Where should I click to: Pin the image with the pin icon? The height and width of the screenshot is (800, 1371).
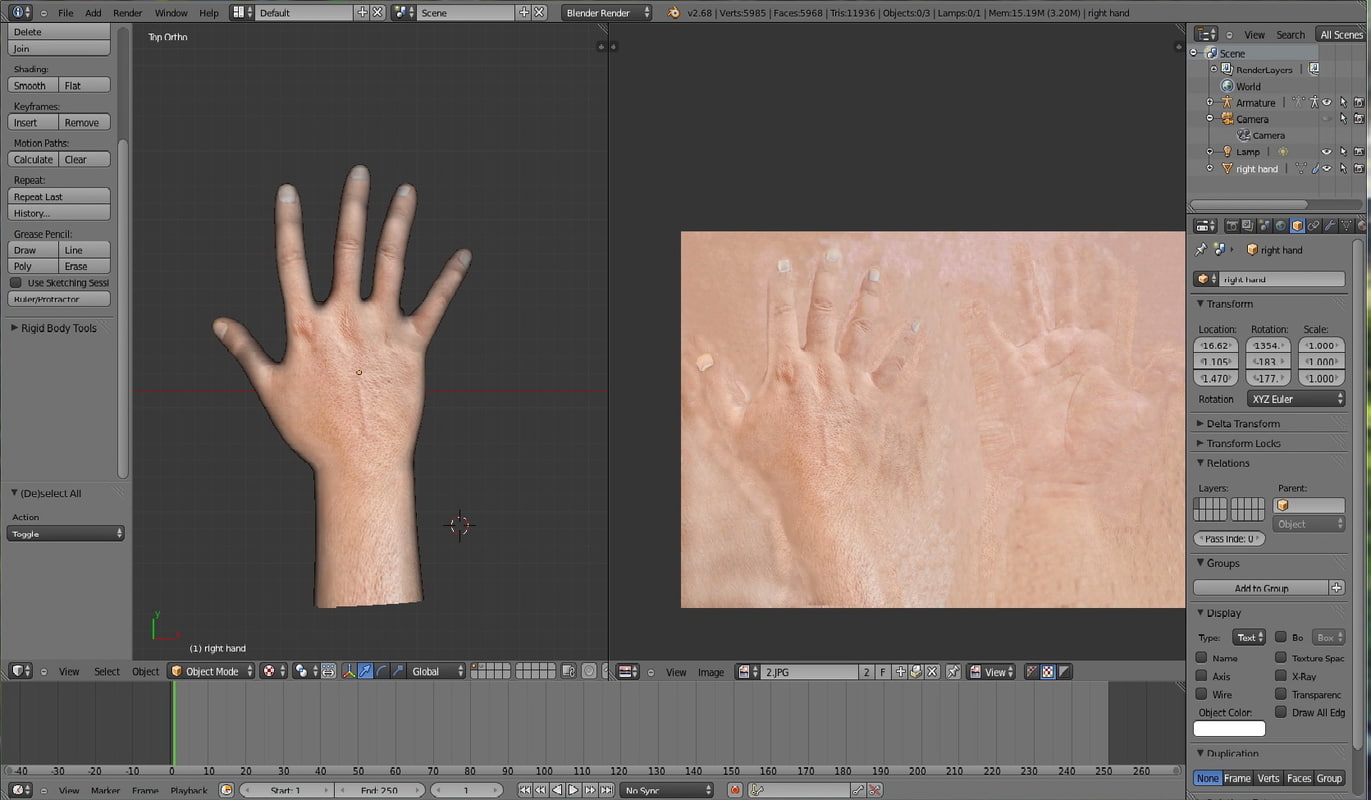pyautogui.click(x=953, y=672)
